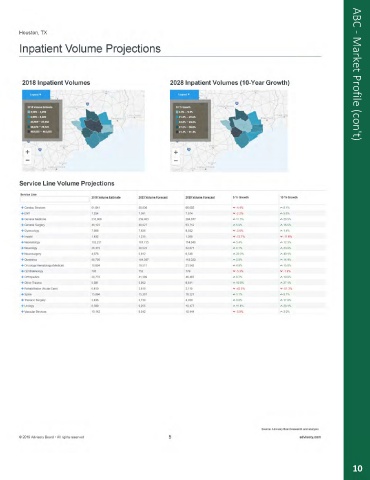Click the plus icon beside General Medicine
This screenshot has height=480, width=370.
(22, 219)
